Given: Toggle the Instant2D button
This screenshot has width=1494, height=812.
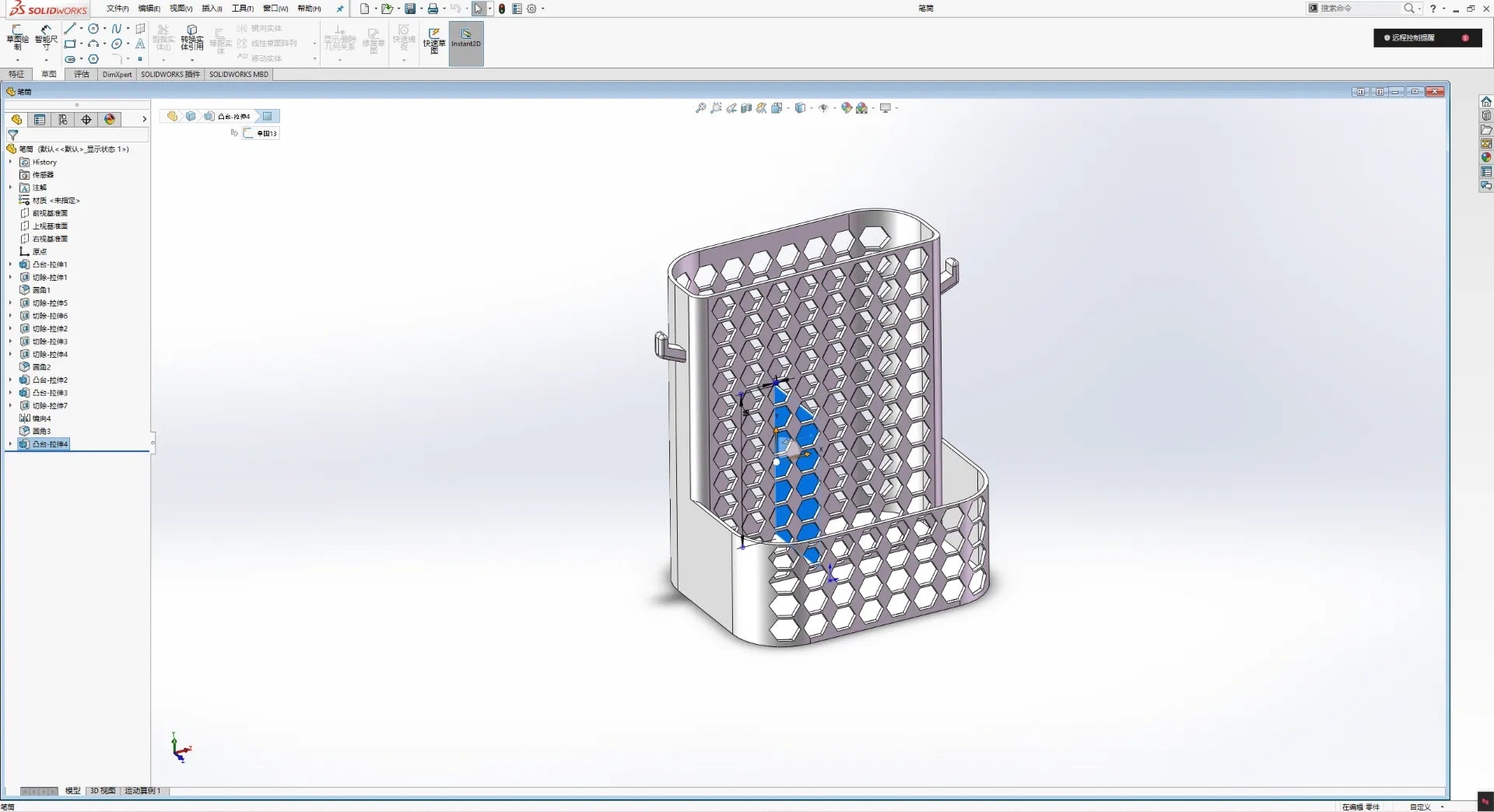Looking at the screenshot, I should click(466, 43).
